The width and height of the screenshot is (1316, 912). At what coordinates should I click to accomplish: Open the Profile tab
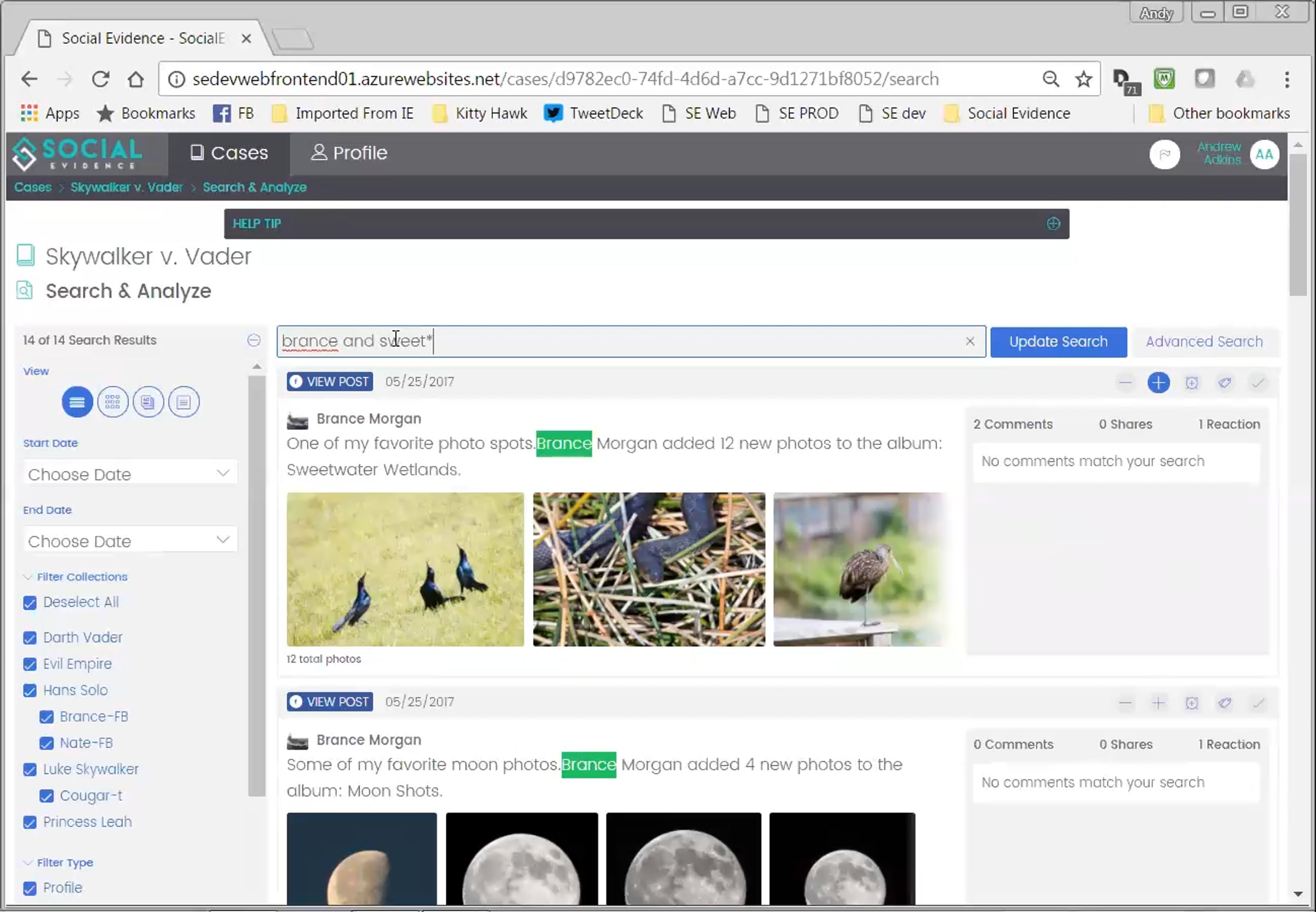pos(349,153)
